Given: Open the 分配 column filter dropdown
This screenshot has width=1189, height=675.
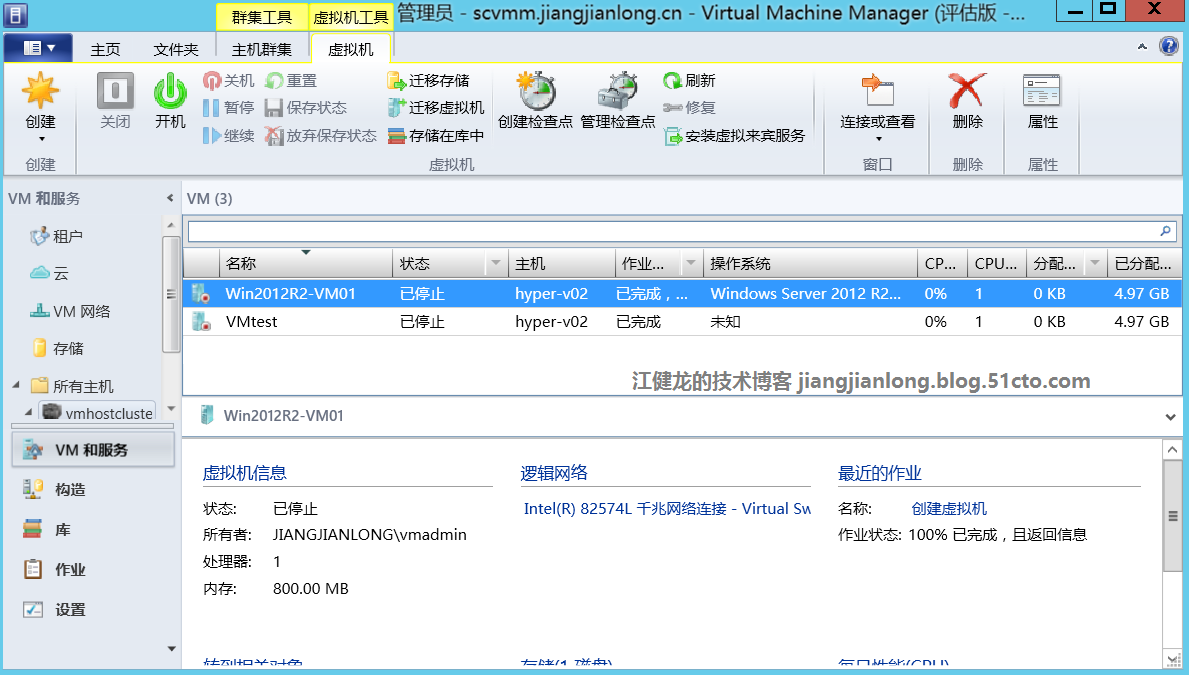Looking at the screenshot, I should pyautogui.click(x=1094, y=263).
